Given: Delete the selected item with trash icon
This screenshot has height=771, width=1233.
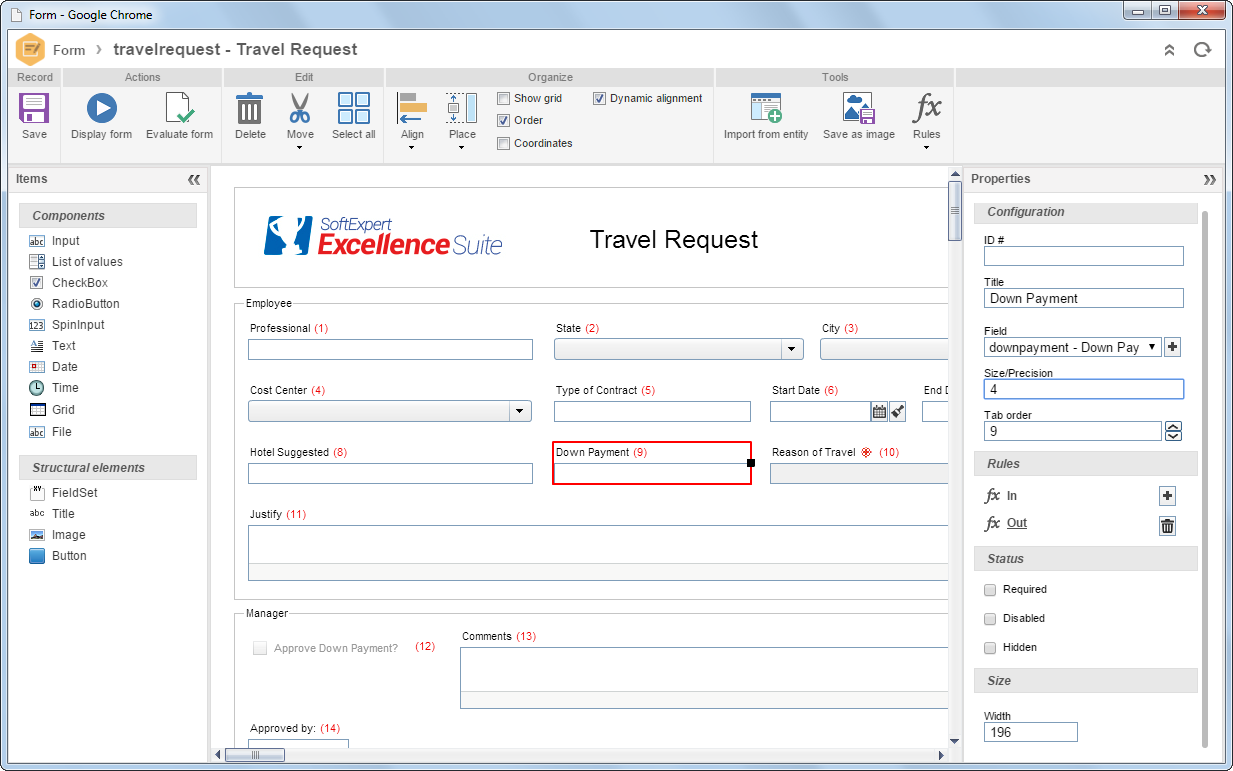Looking at the screenshot, I should pyautogui.click(x=249, y=108).
